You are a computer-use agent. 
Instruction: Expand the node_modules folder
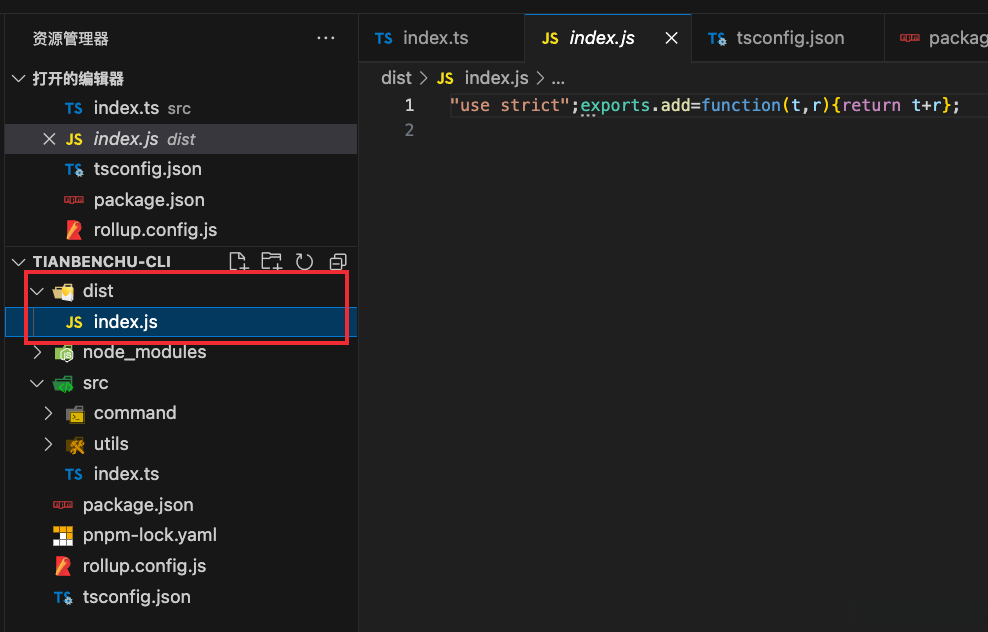pyautogui.click(x=37, y=352)
